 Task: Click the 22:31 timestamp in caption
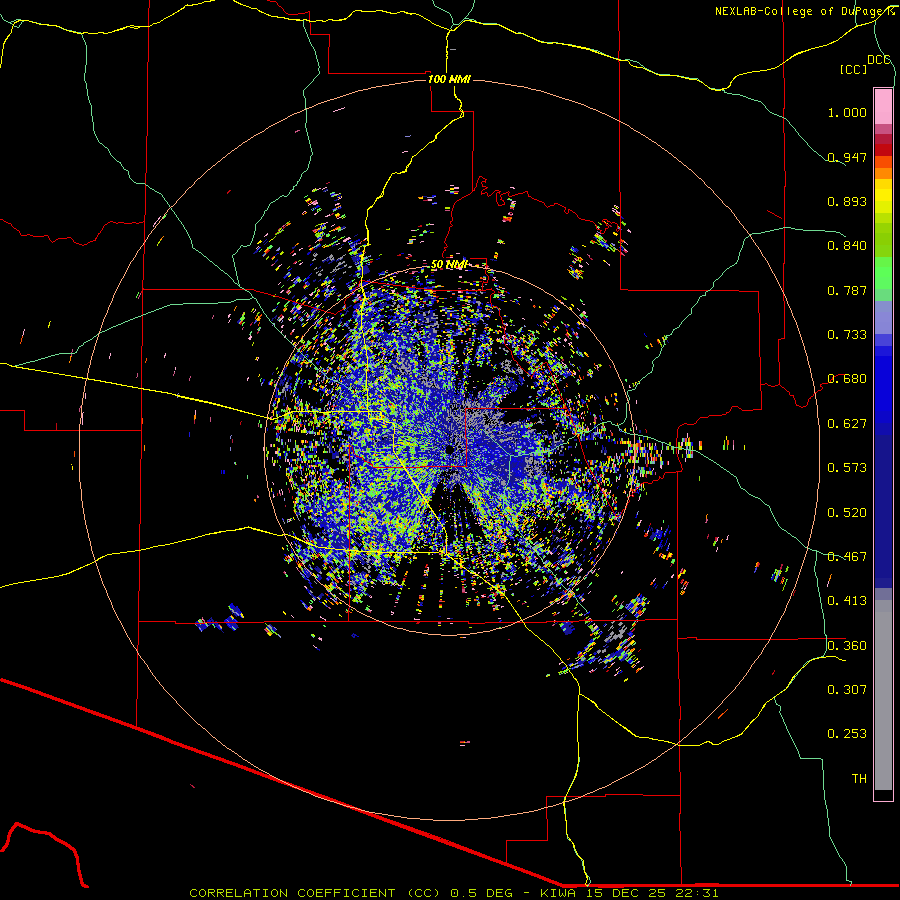point(697,893)
